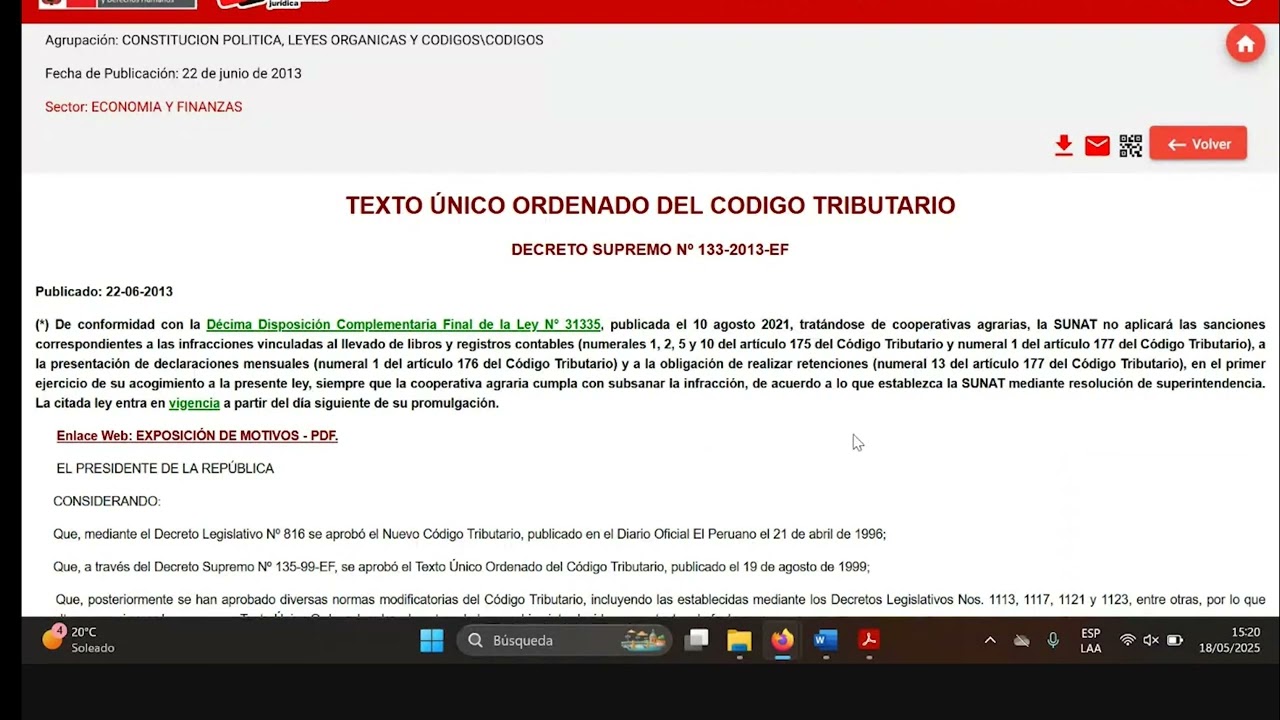Open the Windows Start menu

pos(431,640)
